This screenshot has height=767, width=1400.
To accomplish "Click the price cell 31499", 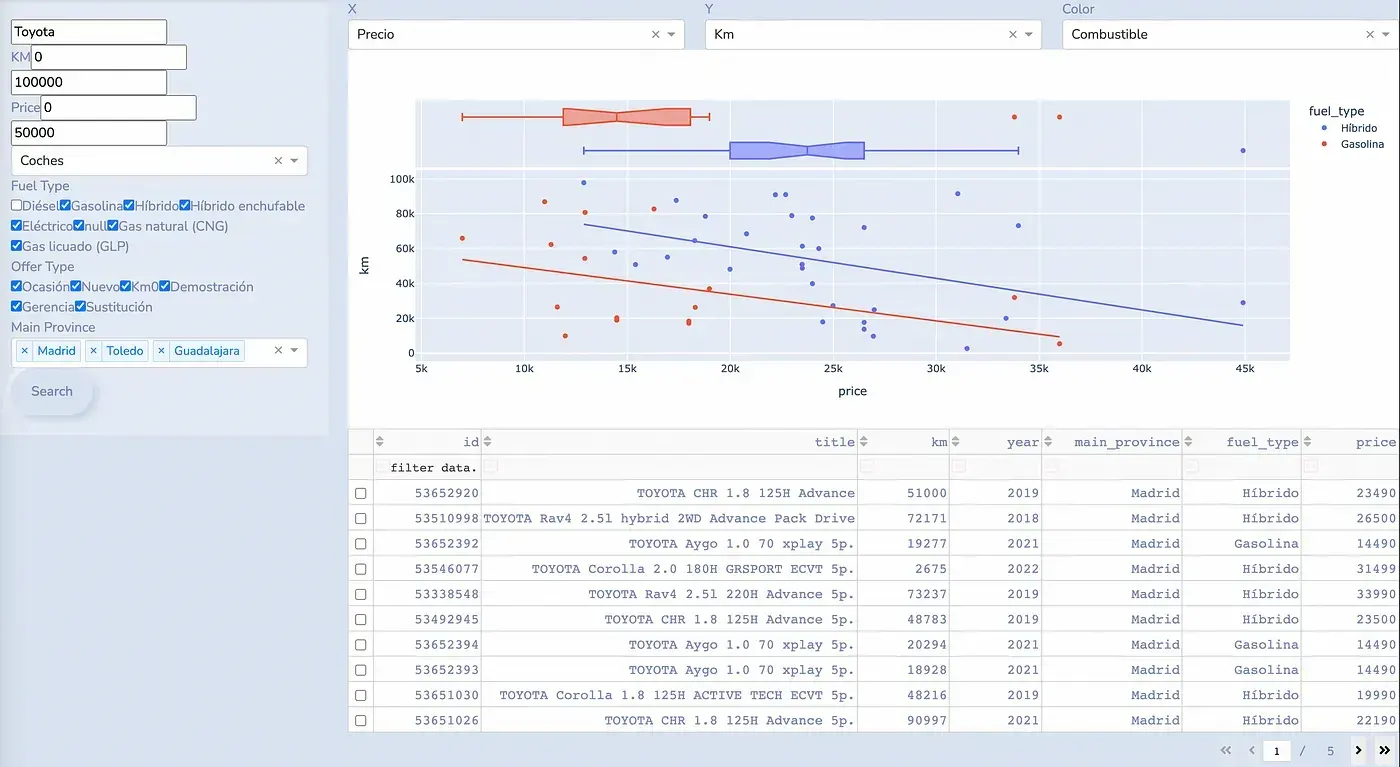I will coord(1350,569).
